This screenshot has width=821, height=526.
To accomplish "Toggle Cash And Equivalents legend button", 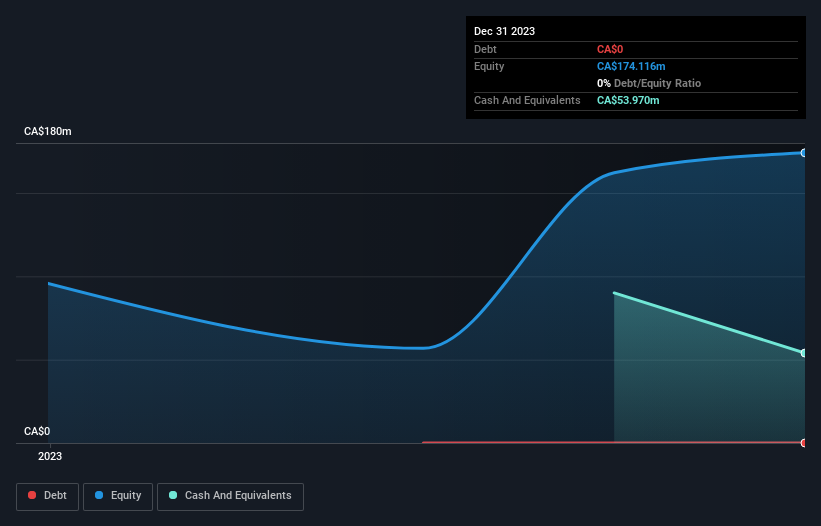I will (x=230, y=496).
